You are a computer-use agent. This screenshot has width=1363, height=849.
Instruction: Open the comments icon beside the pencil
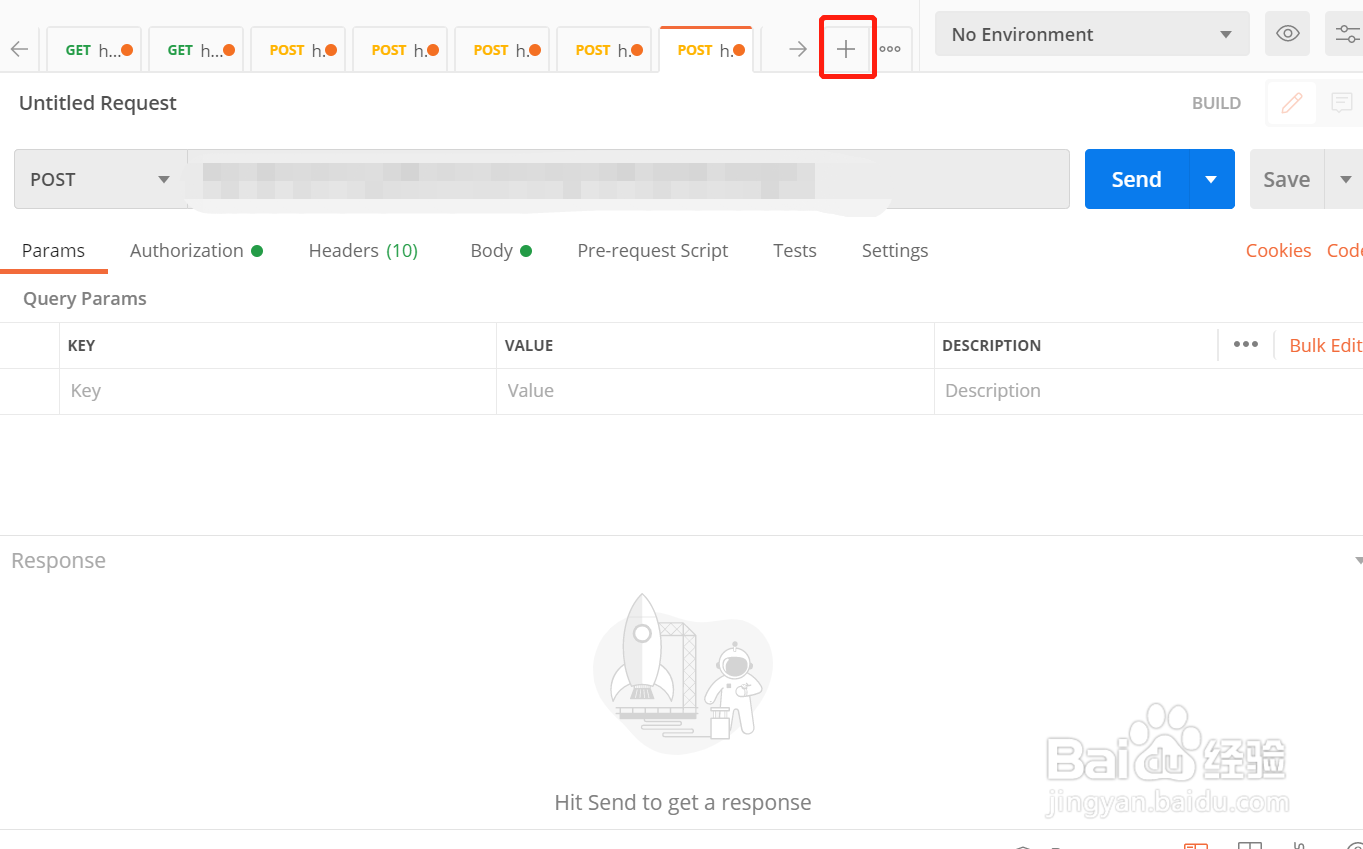[1341, 103]
